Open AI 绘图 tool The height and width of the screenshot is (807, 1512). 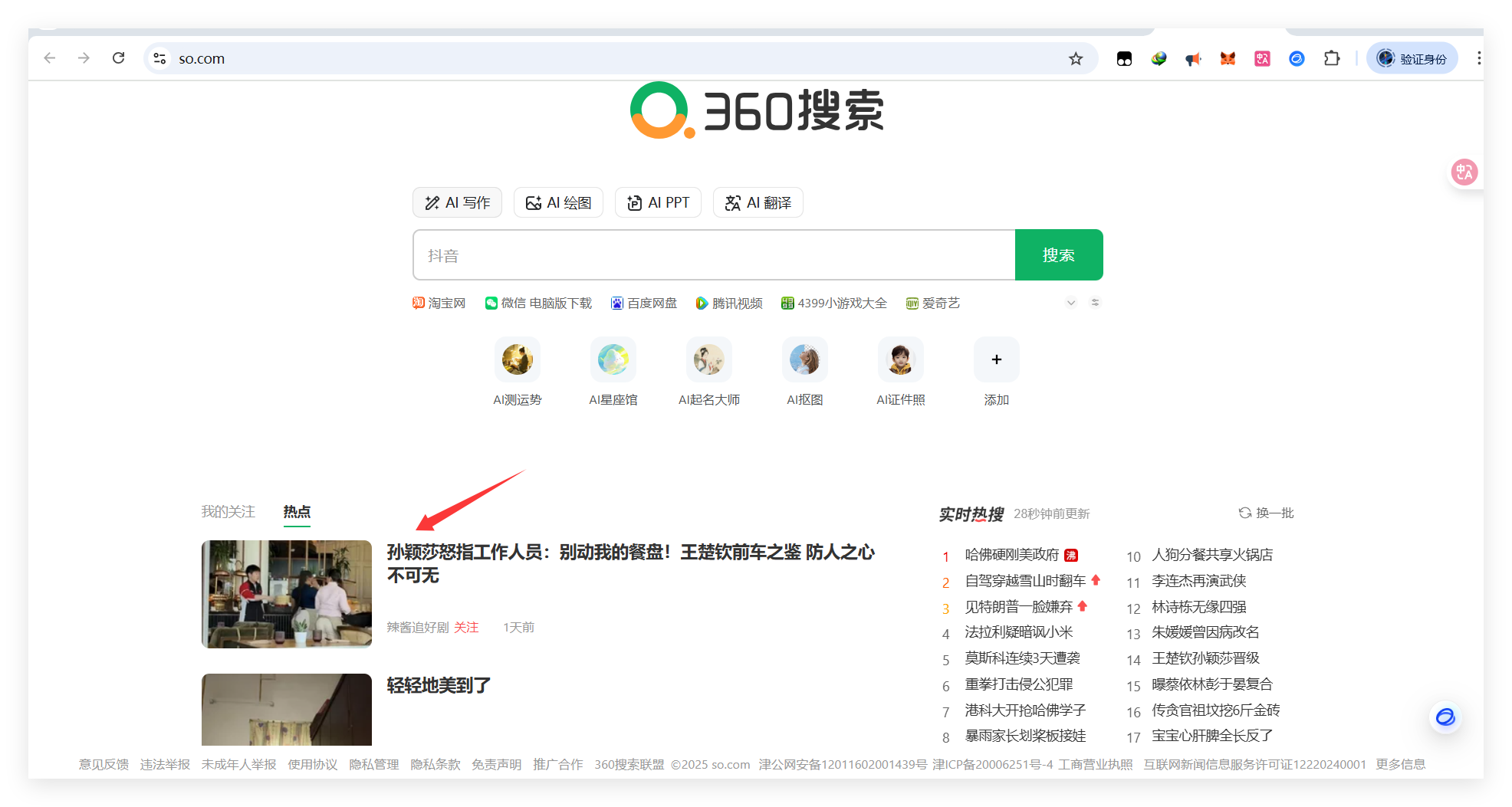(x=558, y=202)
